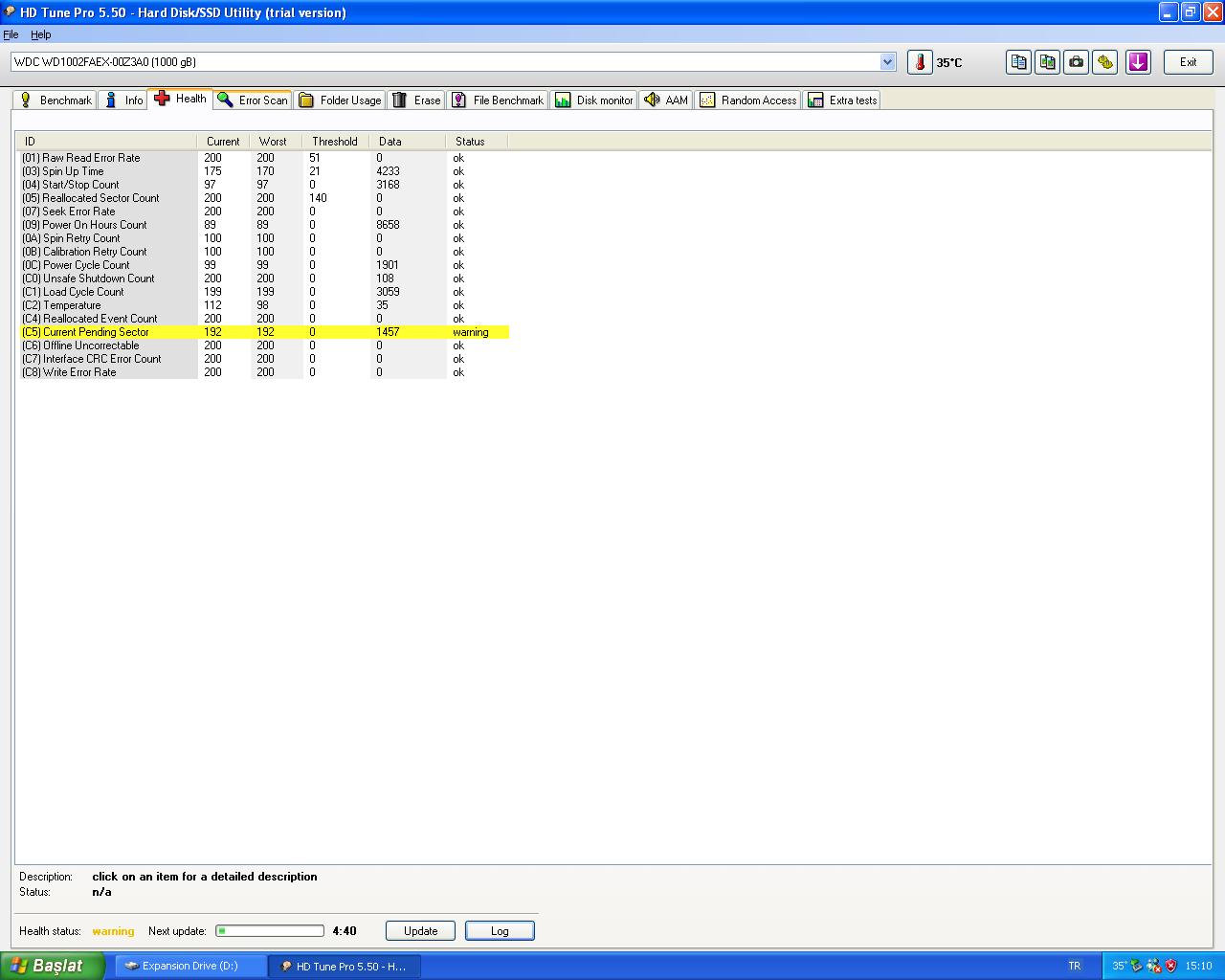Click the copy screenshot to clipboard icon
This screenshot has width=1225, height=980.
[1048, 62]
